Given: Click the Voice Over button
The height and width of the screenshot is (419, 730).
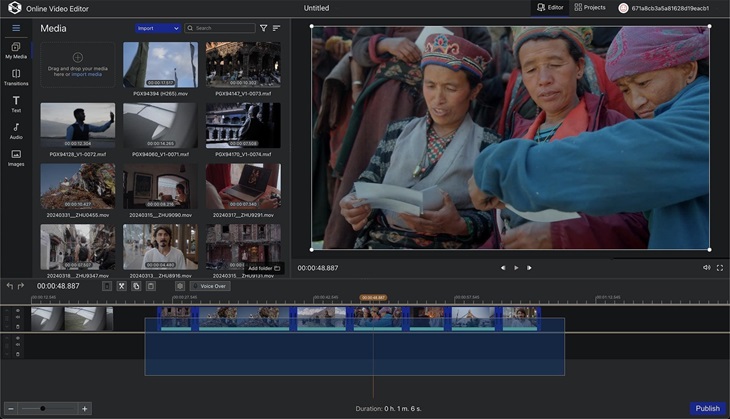Looking at the screenshot, I should coord(211,286).
